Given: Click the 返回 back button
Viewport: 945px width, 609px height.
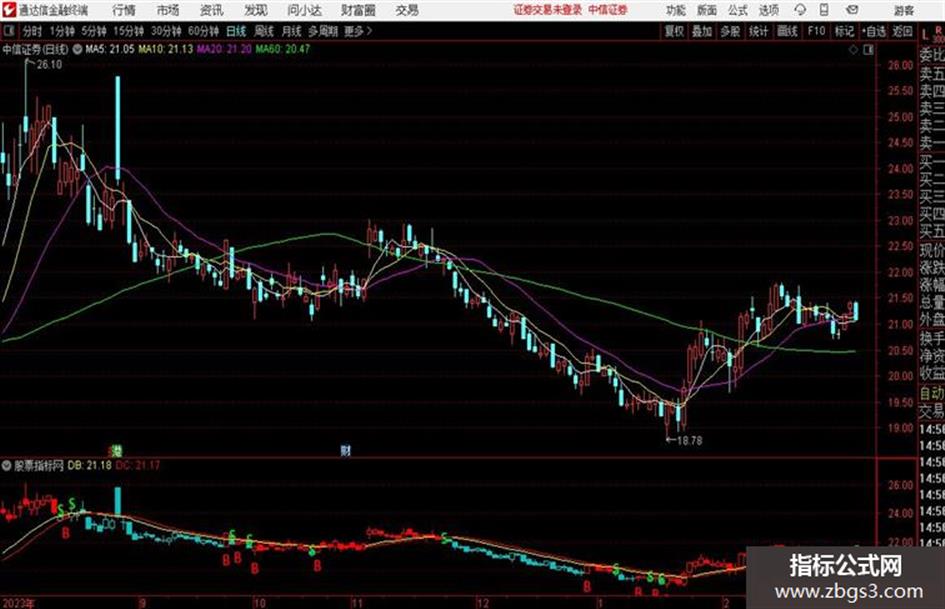Looking at the screenshot, I should [902, 31].
